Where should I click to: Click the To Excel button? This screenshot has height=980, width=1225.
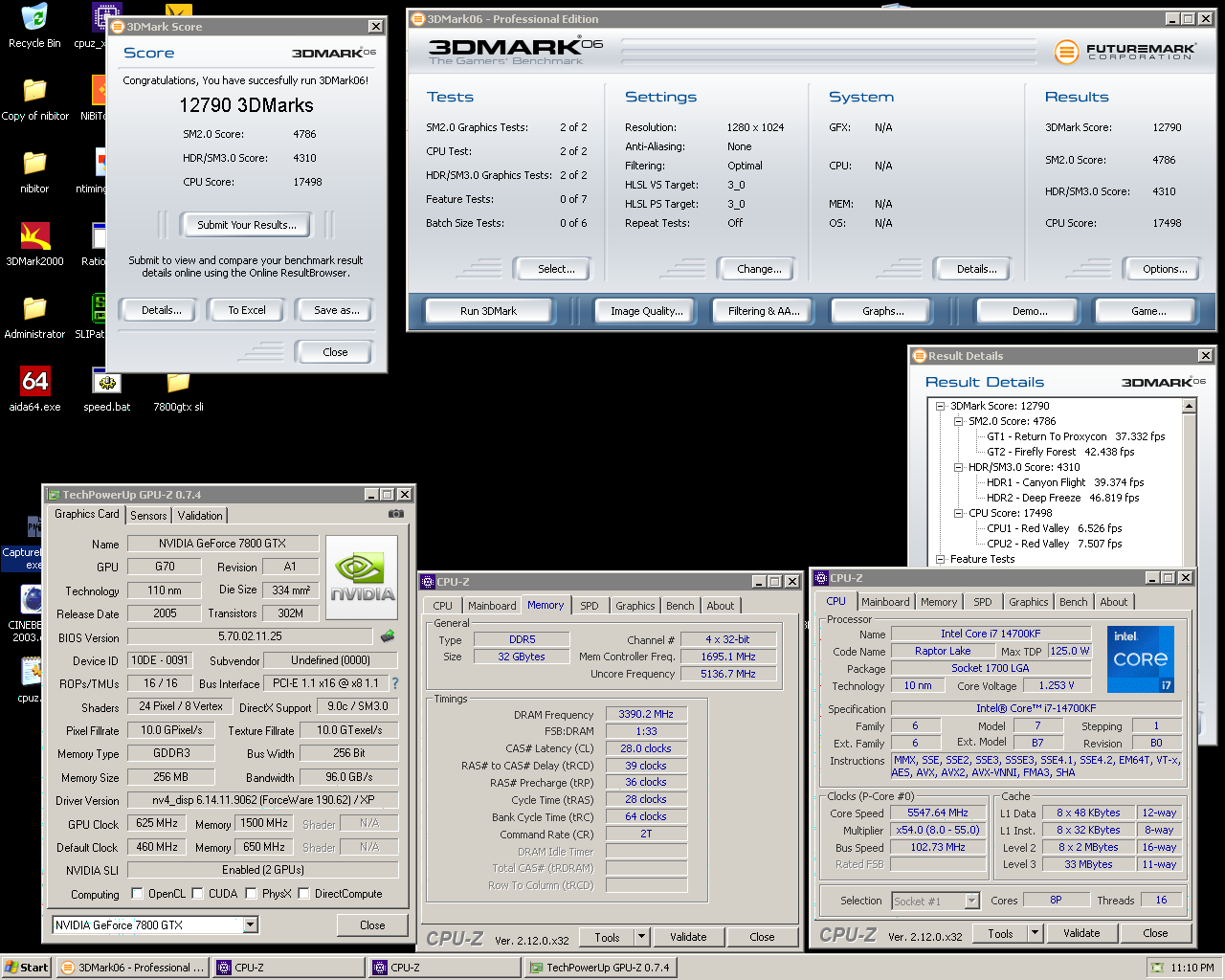click(247, 310)
